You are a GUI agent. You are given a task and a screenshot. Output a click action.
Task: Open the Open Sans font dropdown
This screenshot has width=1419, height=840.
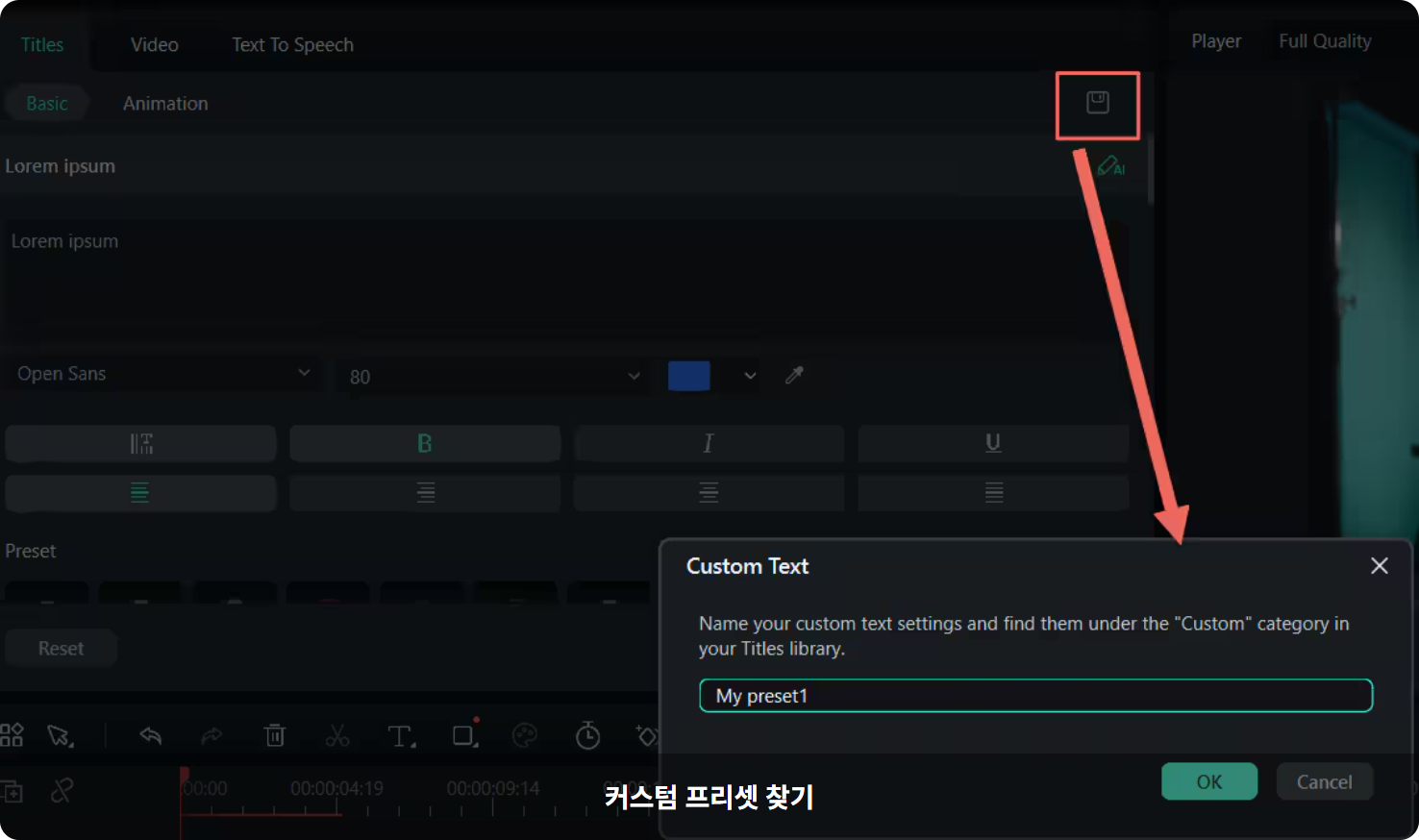click(x=163, y=374)
